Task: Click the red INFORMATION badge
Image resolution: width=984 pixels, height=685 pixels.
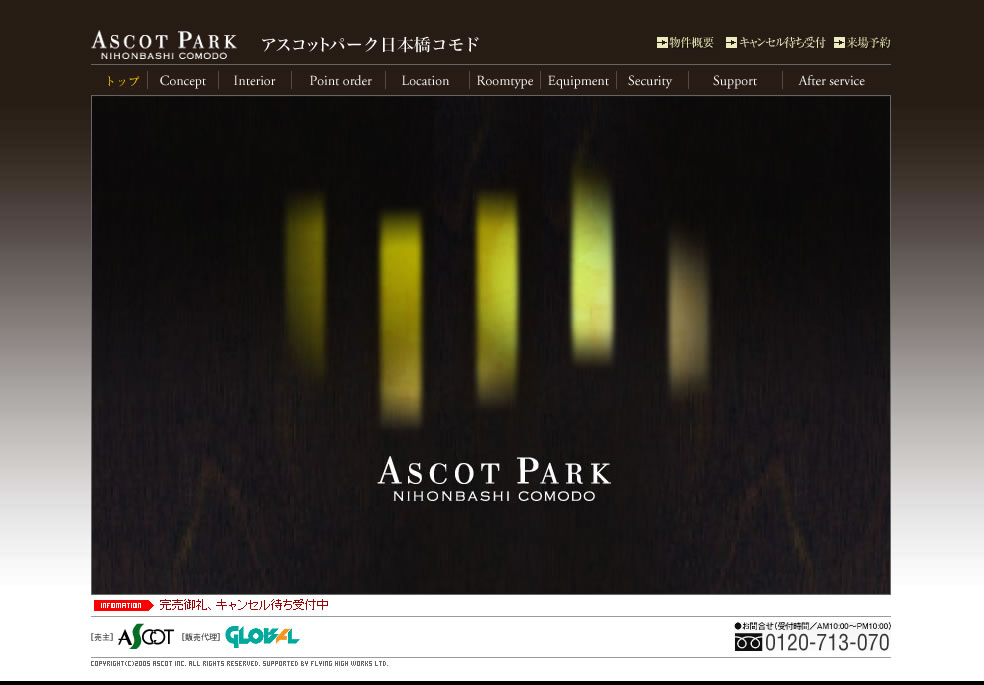Action: click(x=124, y=605)
